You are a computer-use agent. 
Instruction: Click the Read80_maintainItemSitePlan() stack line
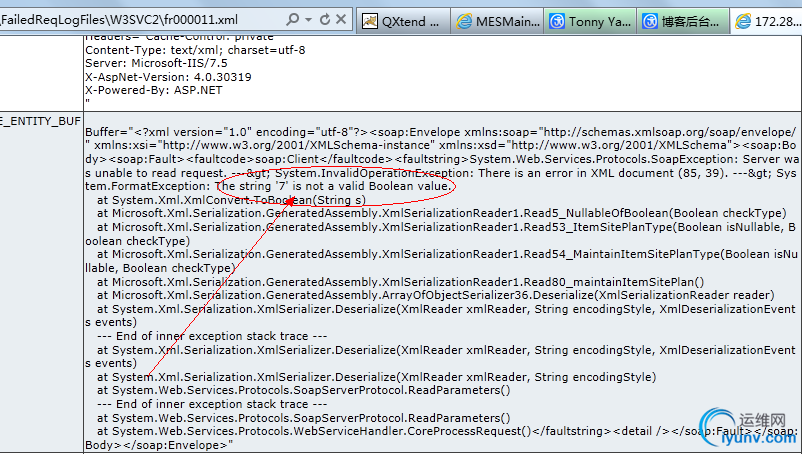click(400, 282)
